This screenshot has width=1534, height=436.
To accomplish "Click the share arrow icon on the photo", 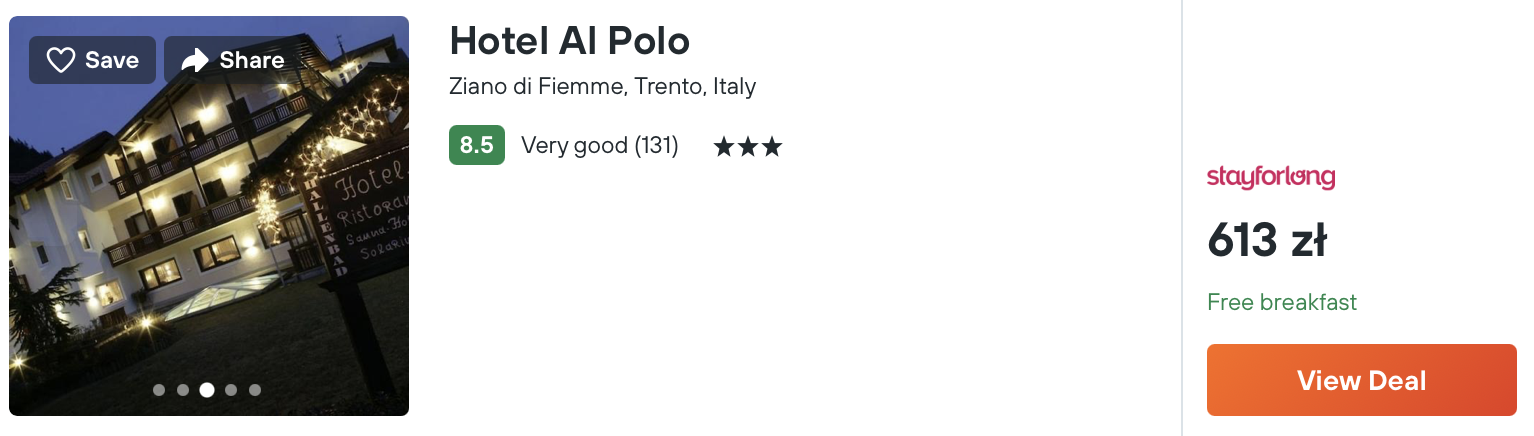I will tap(194, 61).
